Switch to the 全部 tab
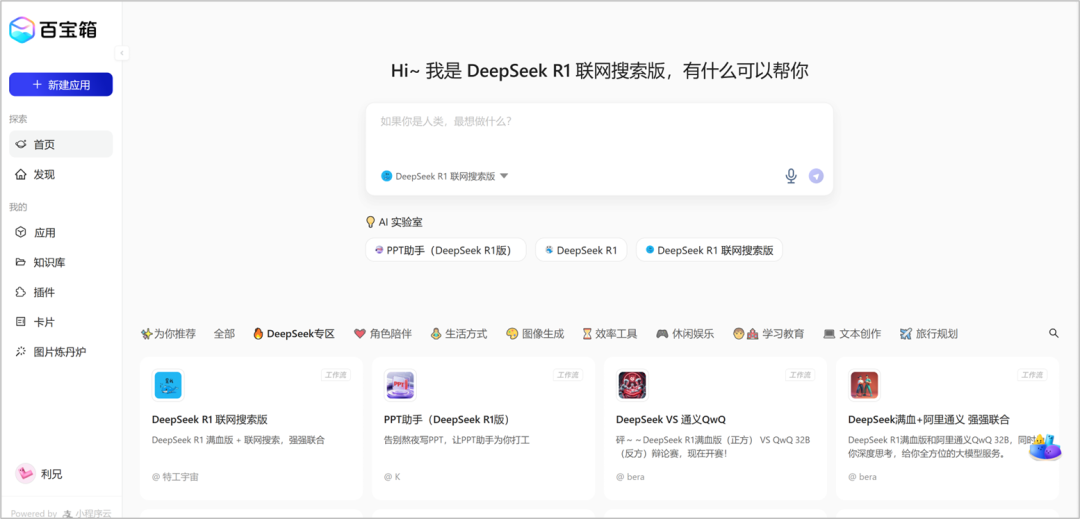Screen dimensions: 1080x519 (x=224, y=334)
